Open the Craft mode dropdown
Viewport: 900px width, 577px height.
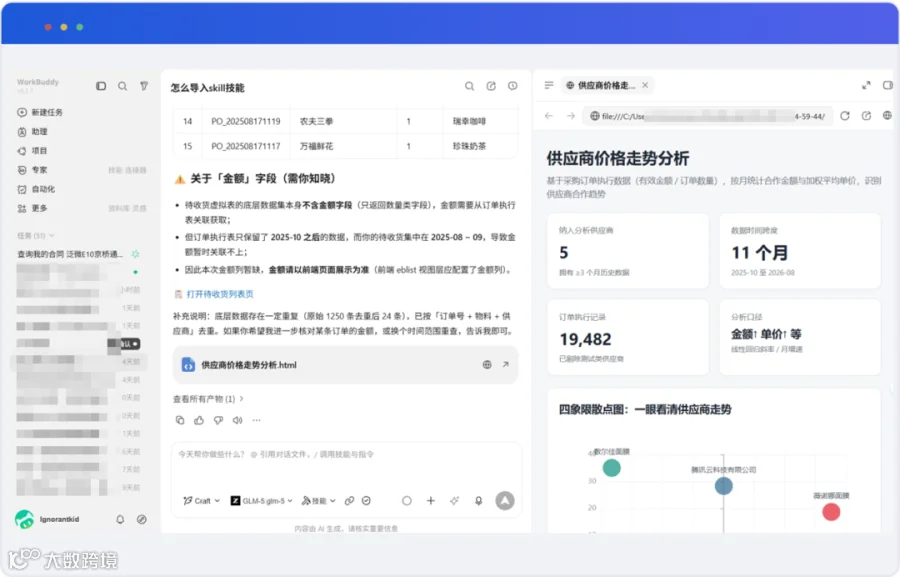click(x=201, y=501)
